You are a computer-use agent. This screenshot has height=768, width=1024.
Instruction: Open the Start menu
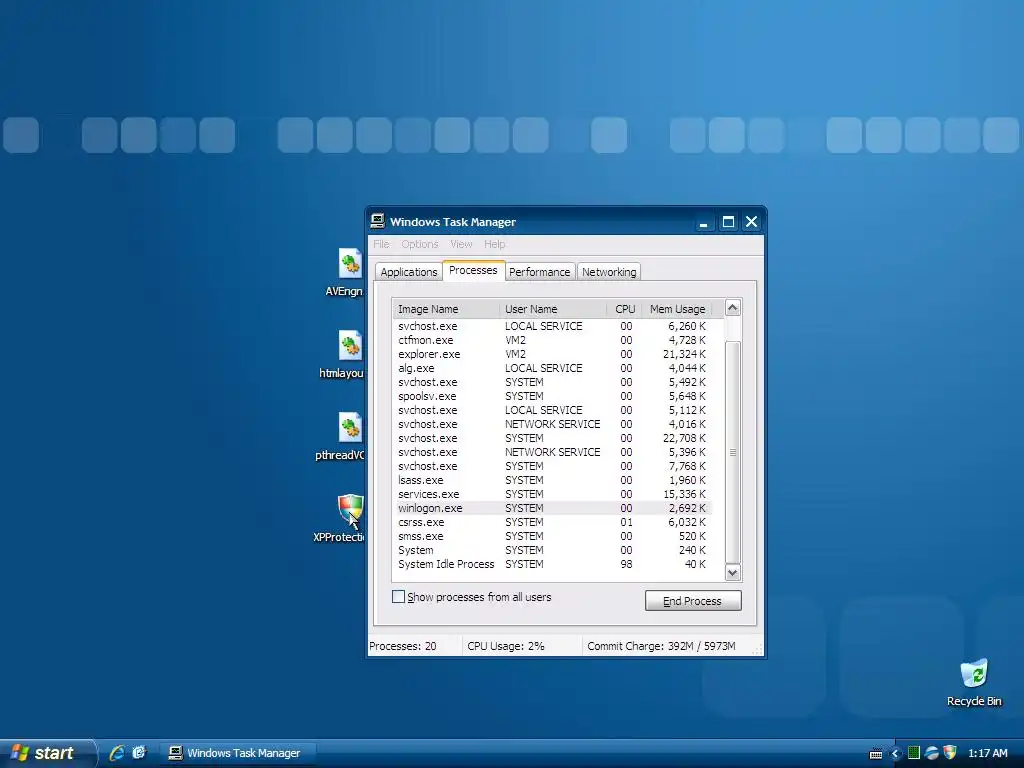pyautogui.click(x=47, y=753)
